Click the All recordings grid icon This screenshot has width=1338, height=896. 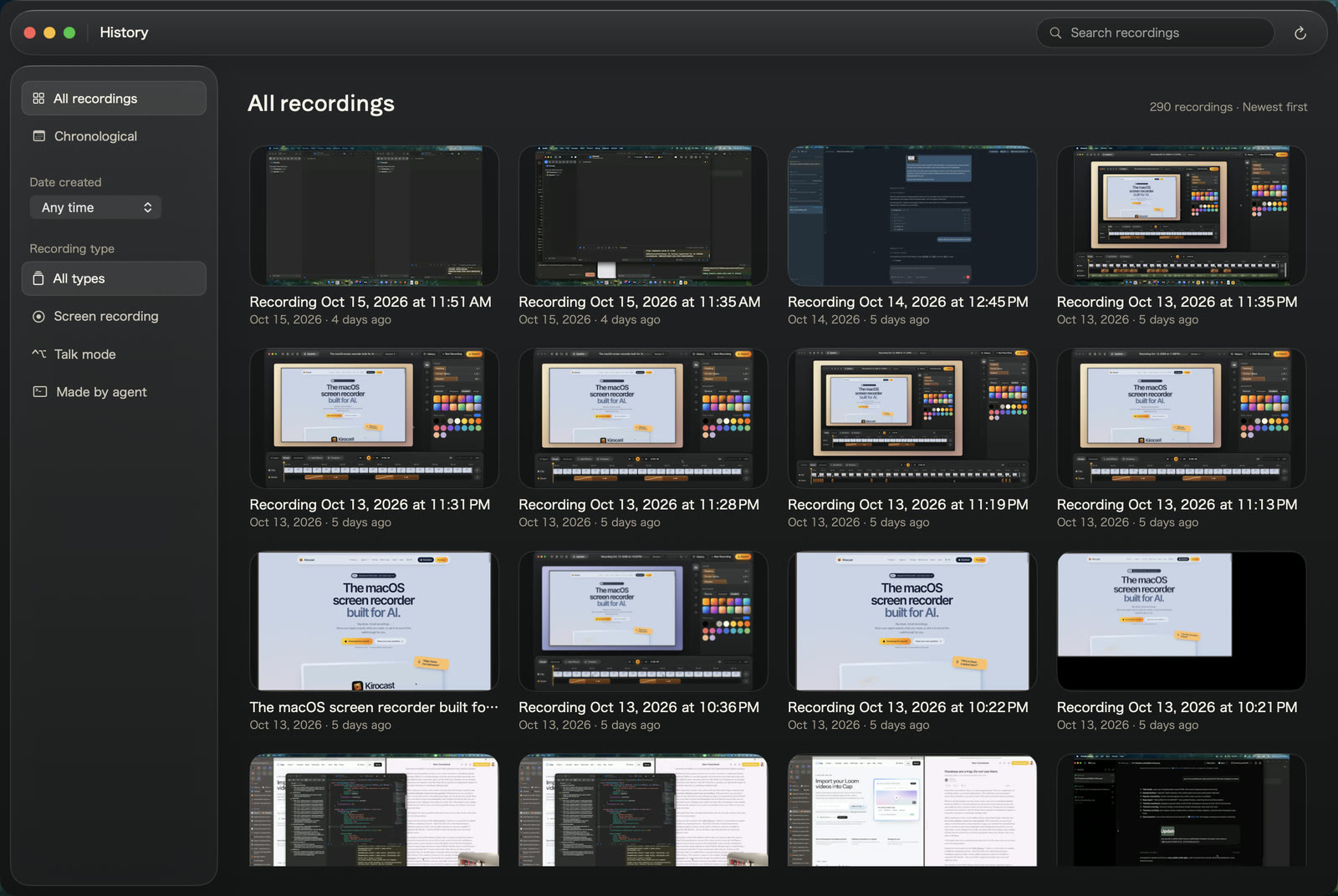(38, 99)
